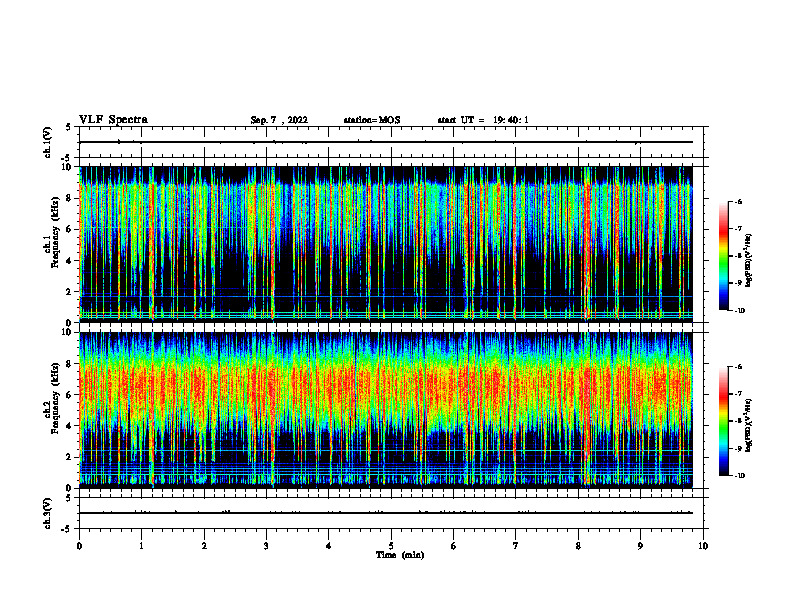Click the ch.2 spectrogram panel
This screenshot has height=612, width=792.
coord(386,410)
